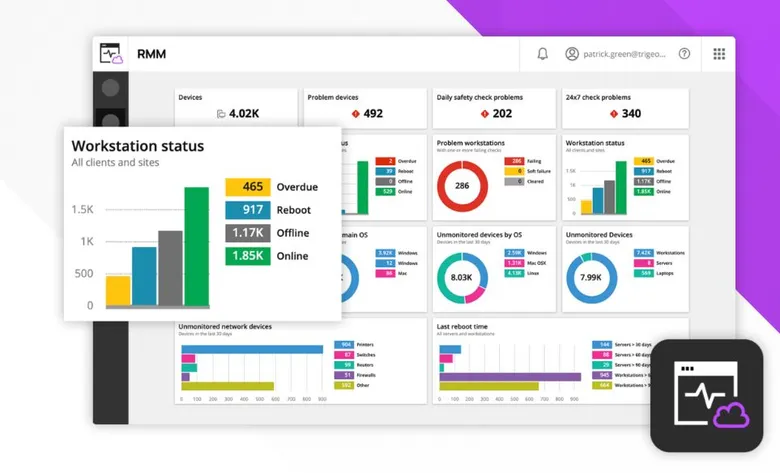Screen dimensions: 780x473
Task: Click the RMM logo in the header
Action: (x=111, y=54)
